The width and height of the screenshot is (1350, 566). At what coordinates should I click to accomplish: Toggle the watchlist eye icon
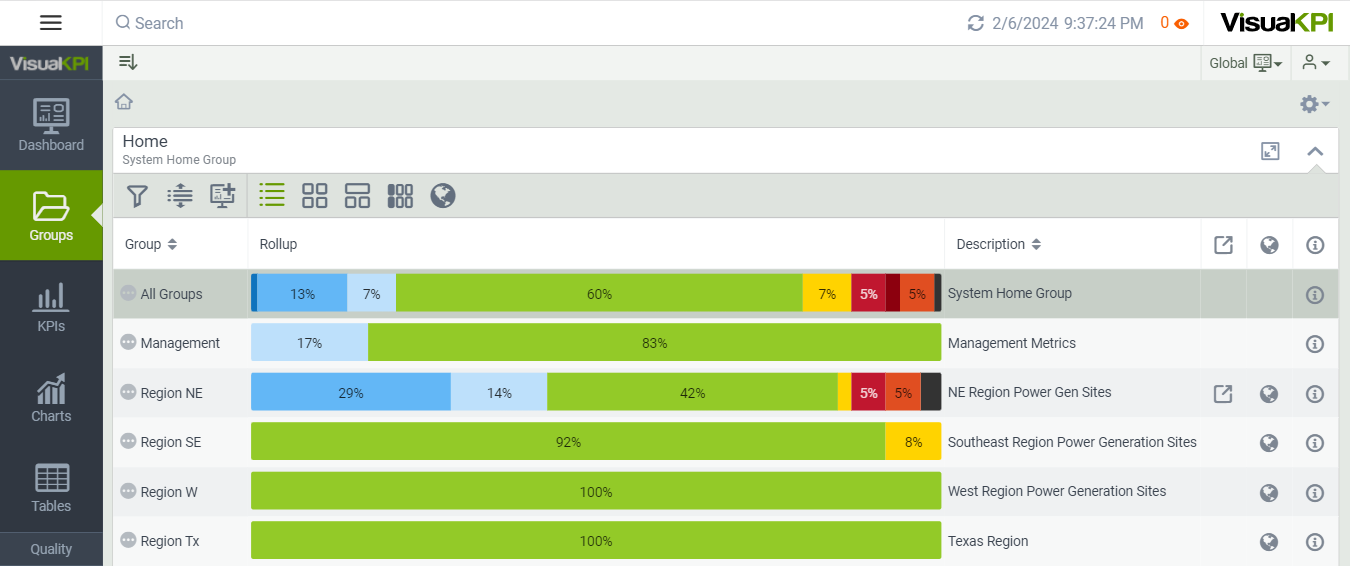[x=1181, y=23]
